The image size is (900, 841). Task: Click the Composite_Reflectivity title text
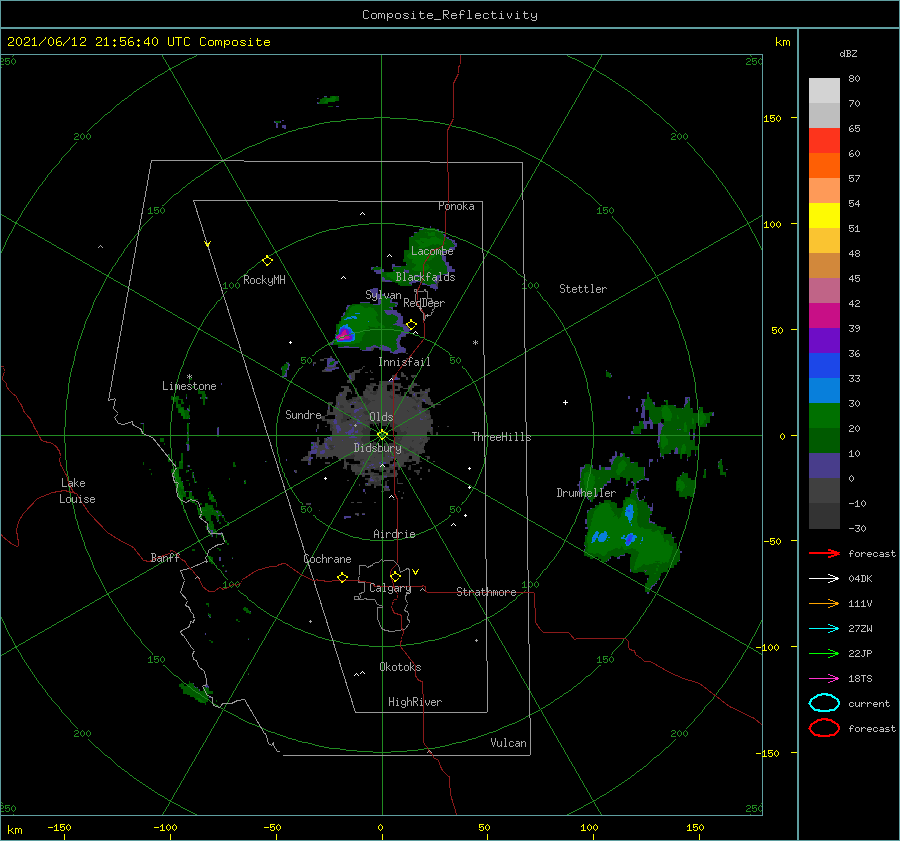coord(450,15)
